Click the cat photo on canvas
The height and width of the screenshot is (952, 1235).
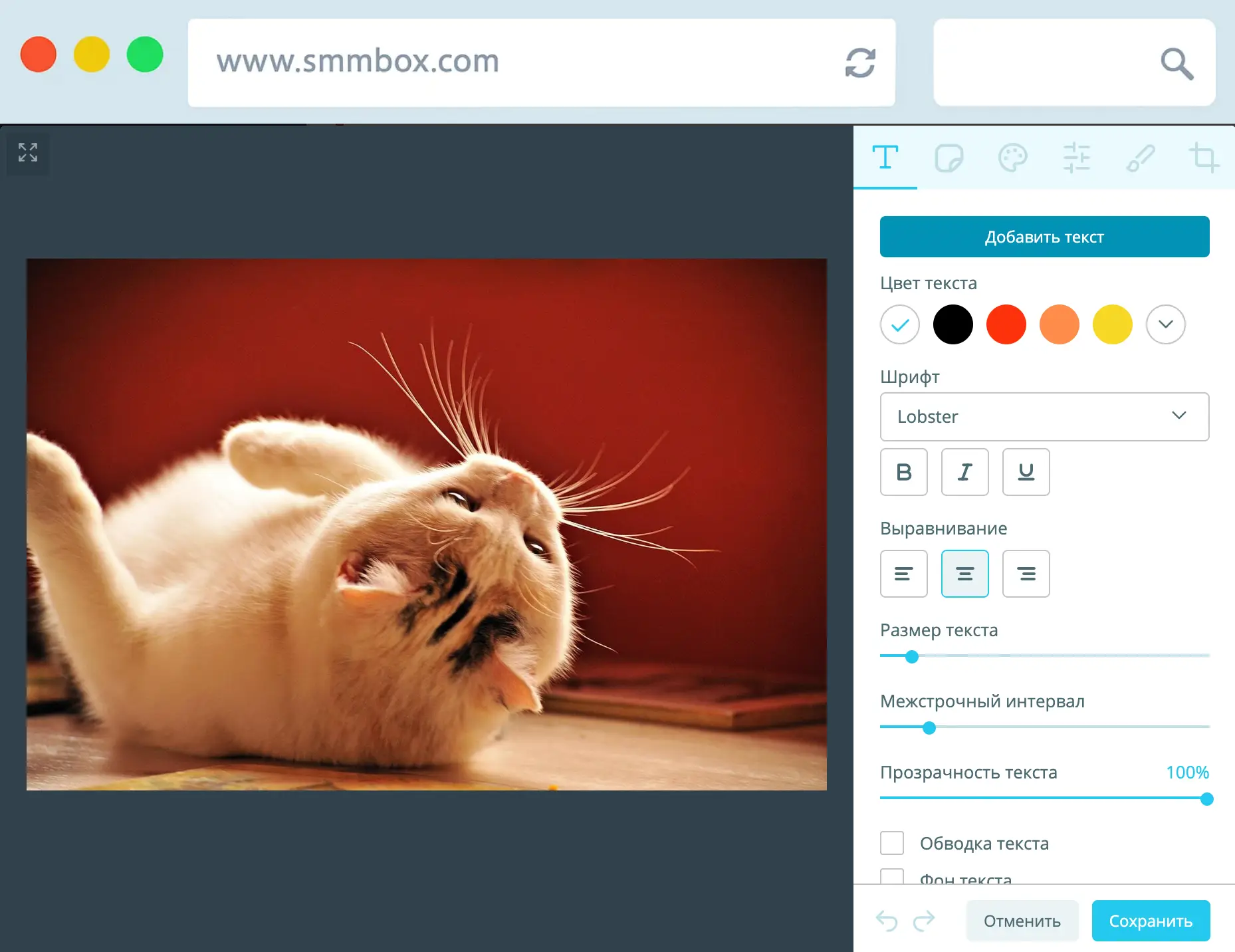[427, 525]
